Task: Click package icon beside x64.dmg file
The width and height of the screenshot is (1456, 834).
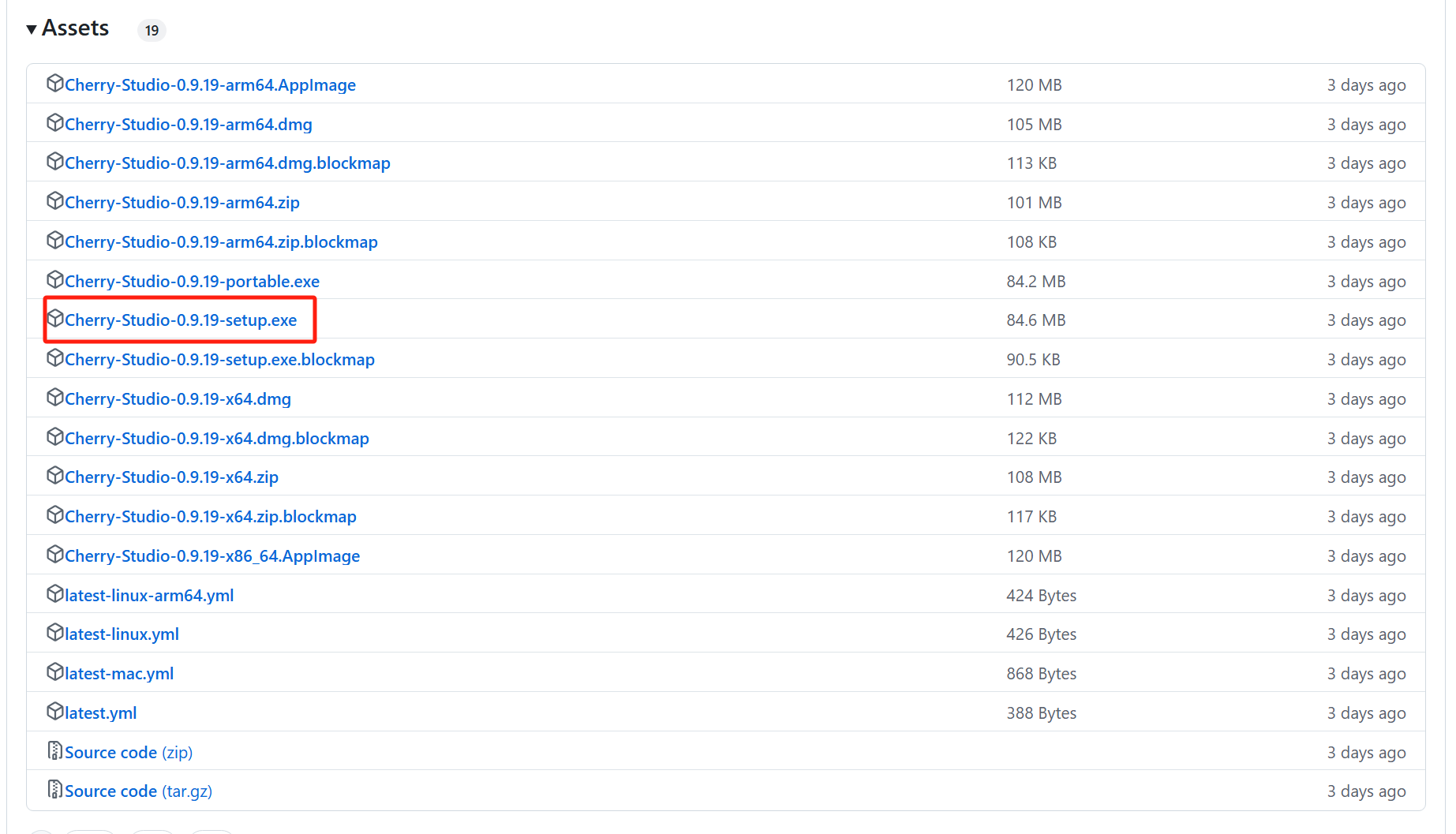Action: coord(54,397)
